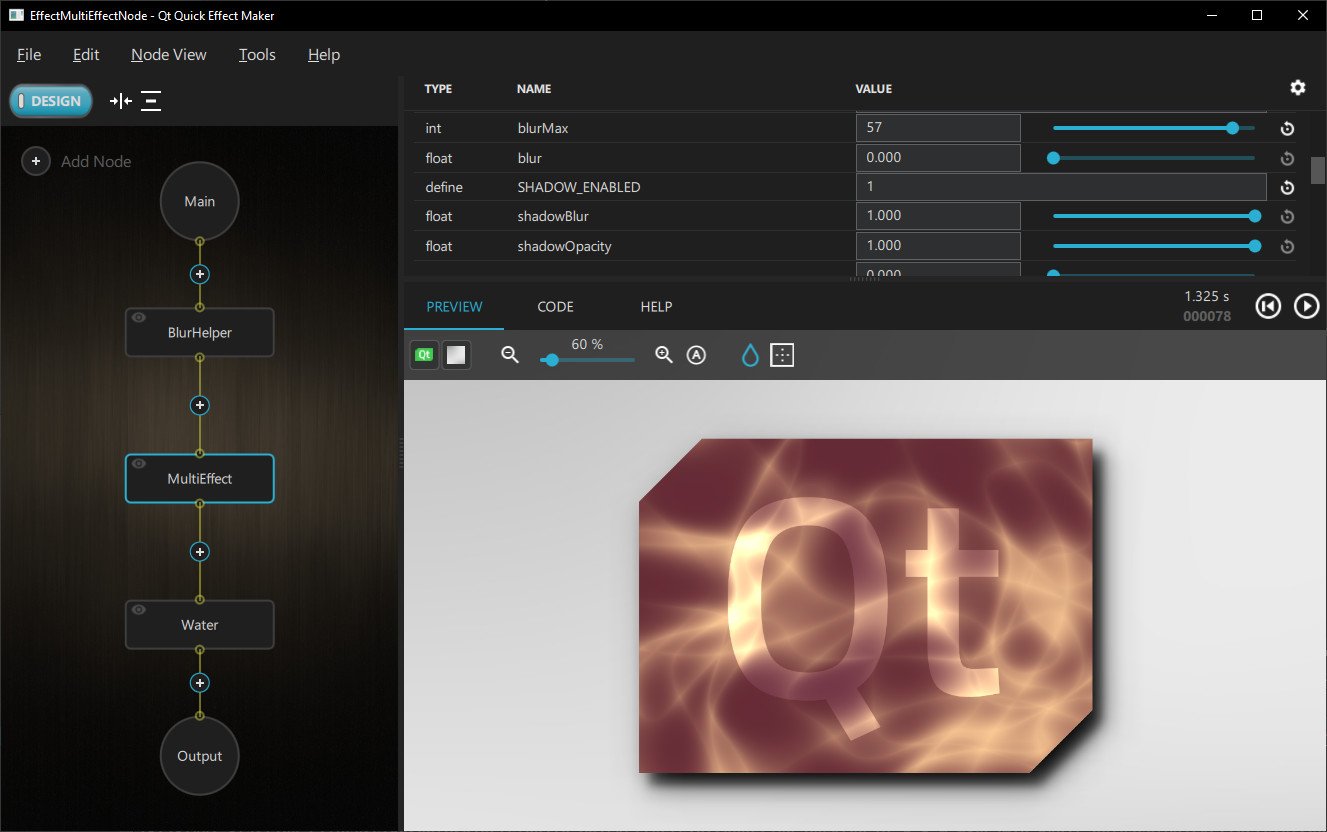1327x832 pixels.
Task: Click the zoom out magnifier icon
Action: point(509,354)
